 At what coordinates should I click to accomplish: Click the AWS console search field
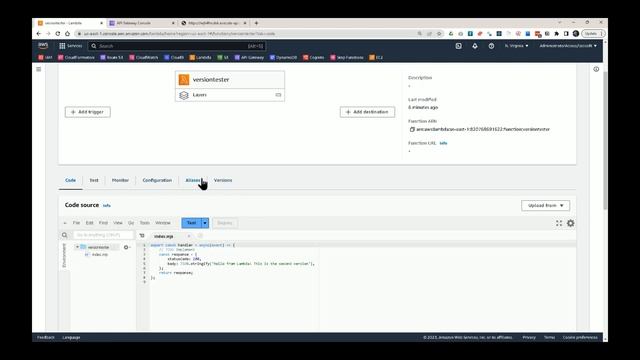(x=177, y=46)
